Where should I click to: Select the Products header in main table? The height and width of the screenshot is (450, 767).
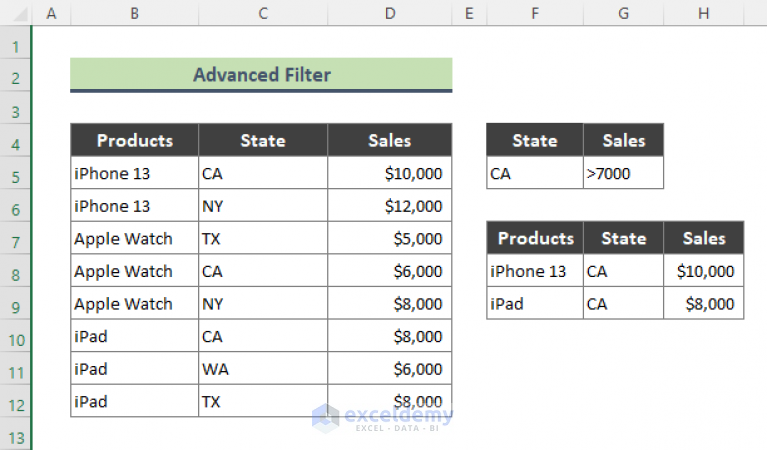click(x=134, y=141)
